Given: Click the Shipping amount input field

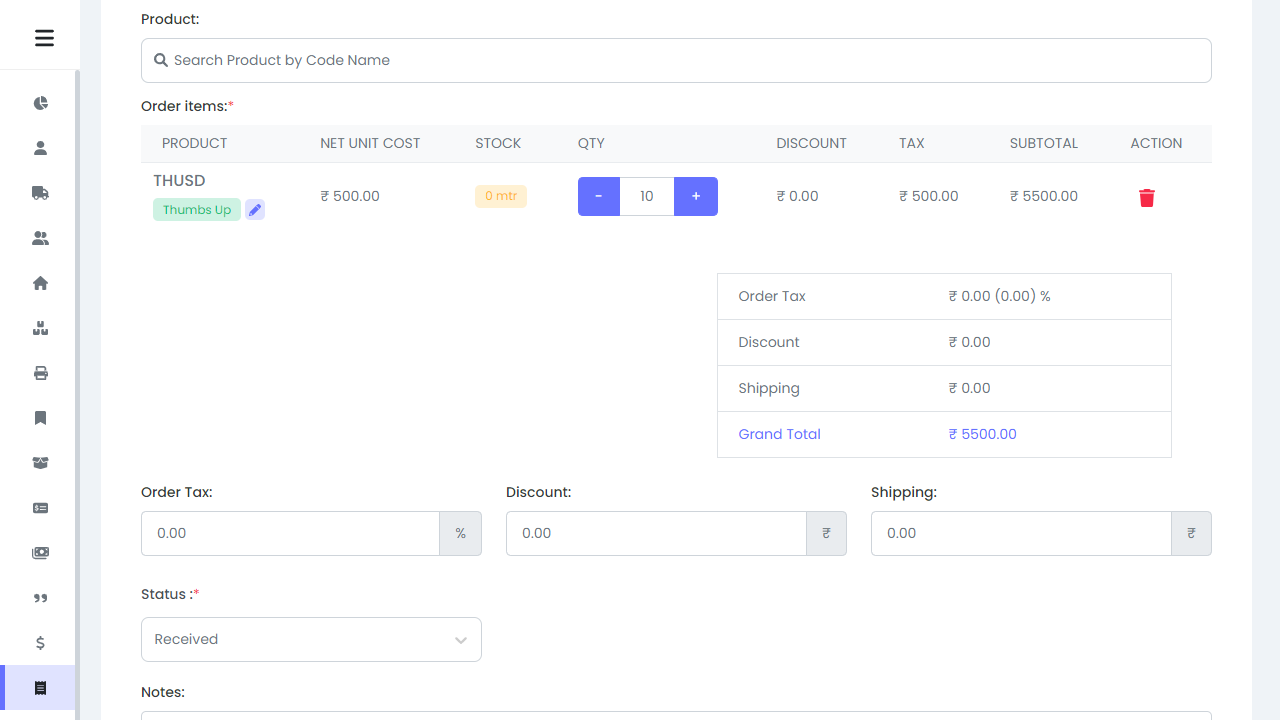Looking at the screenshot, I should click(x=1020, y=533).
